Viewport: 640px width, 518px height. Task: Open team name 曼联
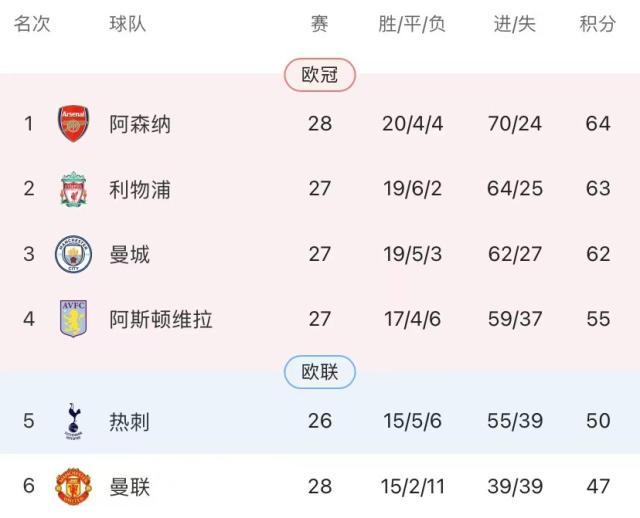click(x=129, y=487)
